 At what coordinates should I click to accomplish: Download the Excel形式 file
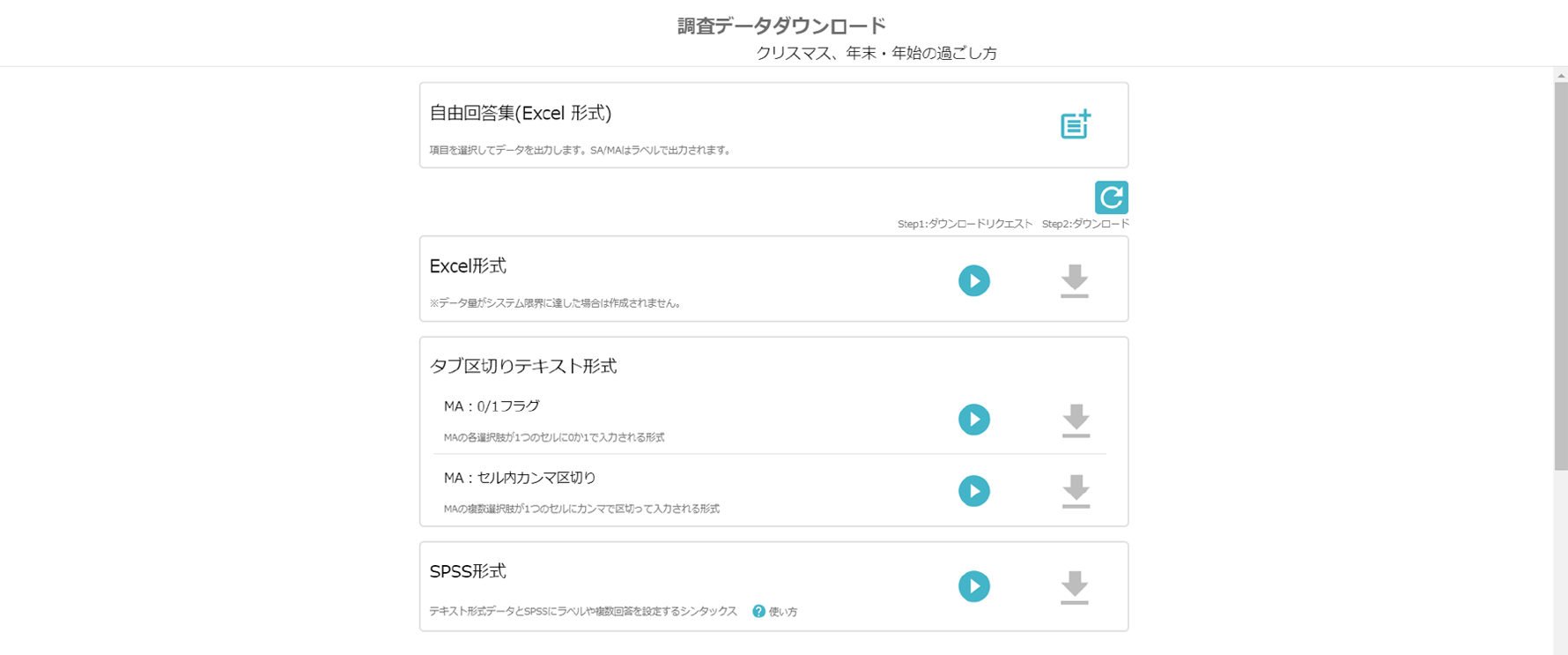1074,281
